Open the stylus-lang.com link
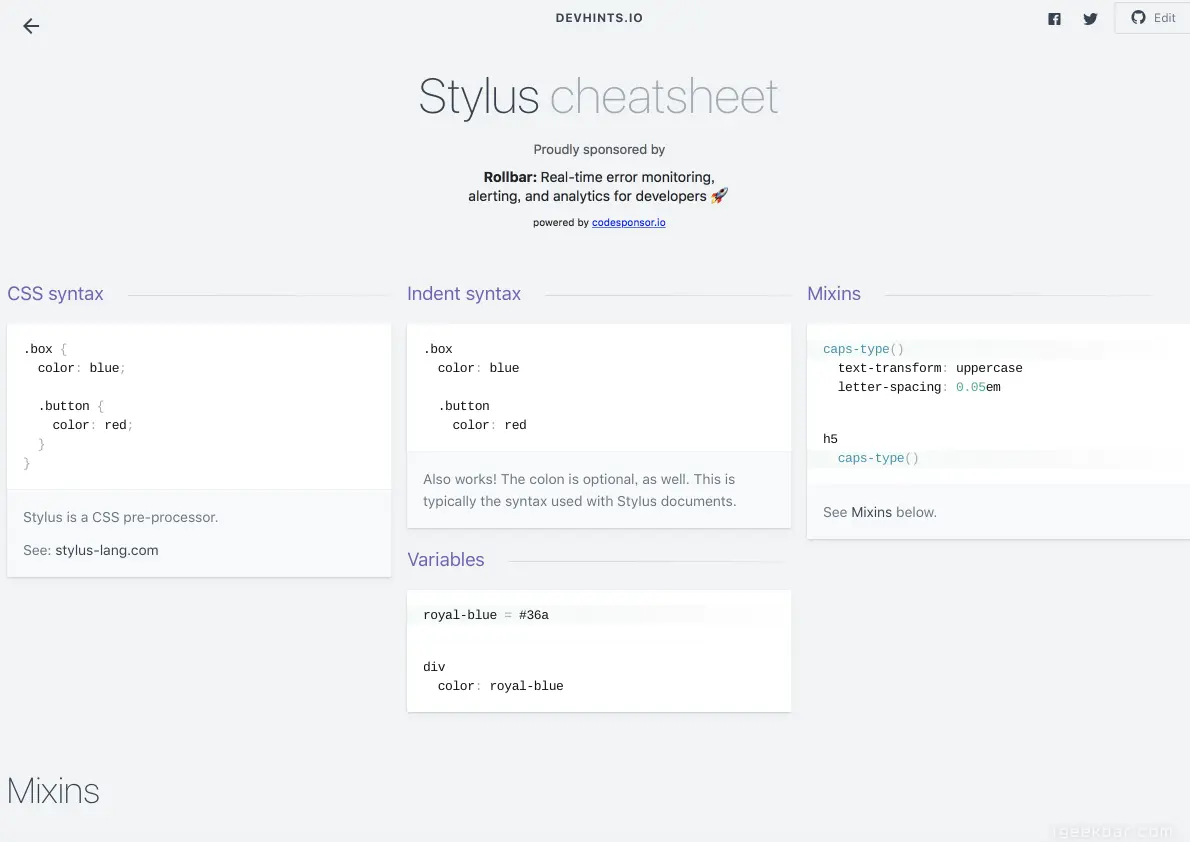 [107, 550]
